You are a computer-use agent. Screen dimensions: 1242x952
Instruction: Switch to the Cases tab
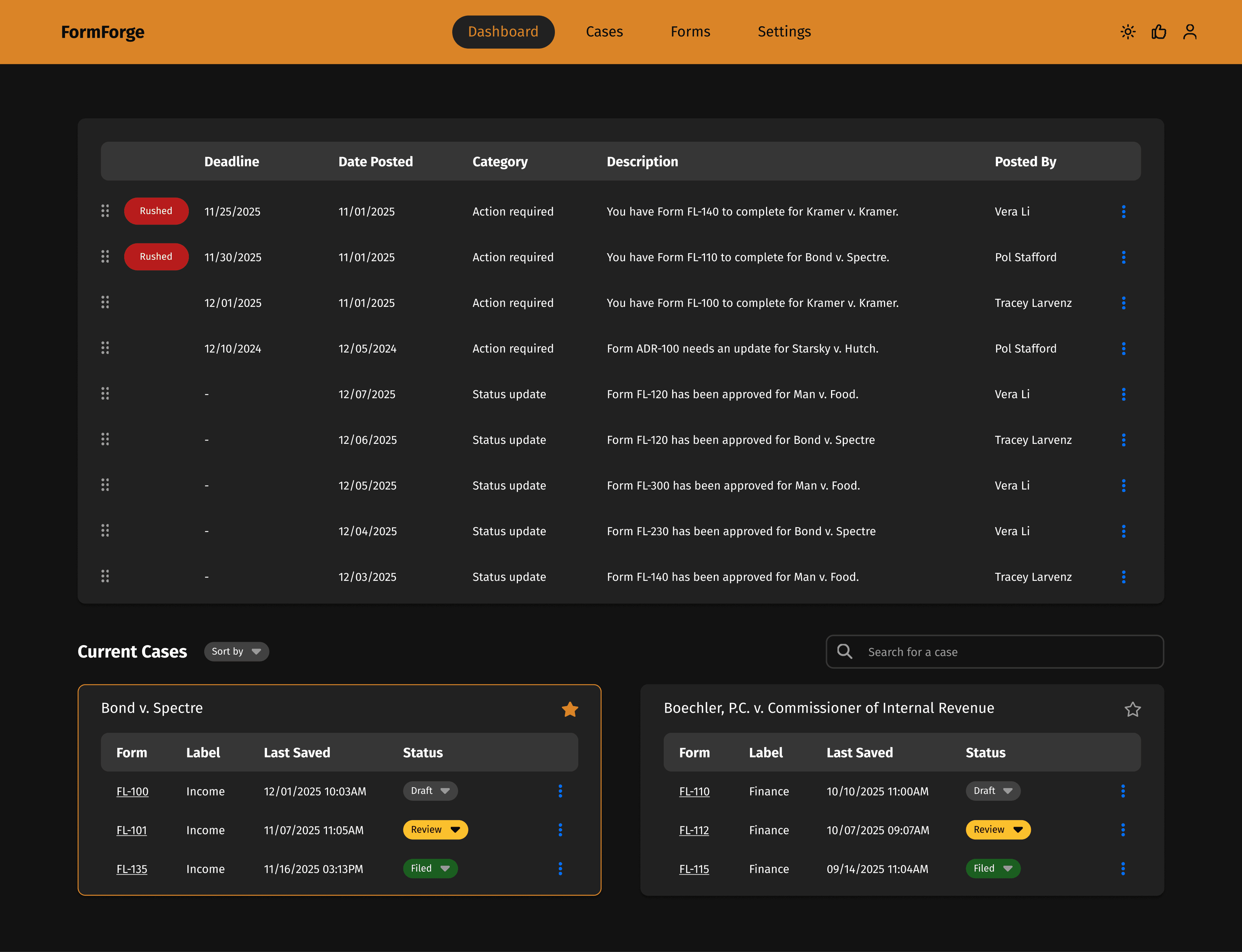tap(604, 32)
